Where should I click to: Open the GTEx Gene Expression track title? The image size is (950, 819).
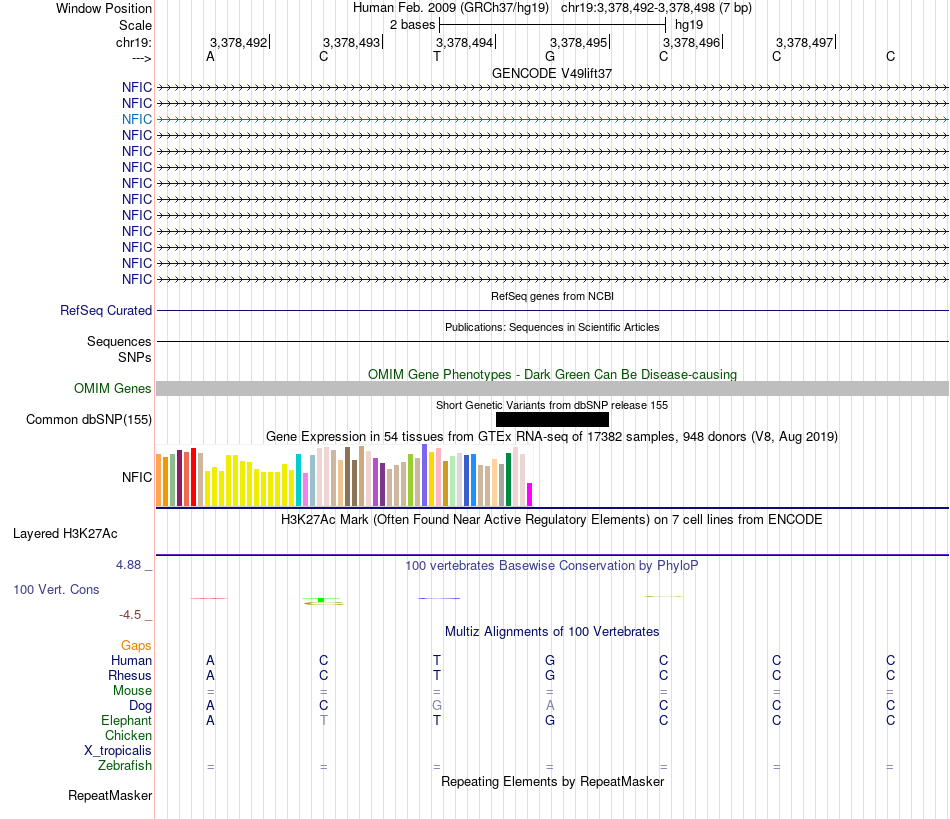(551, 437)
